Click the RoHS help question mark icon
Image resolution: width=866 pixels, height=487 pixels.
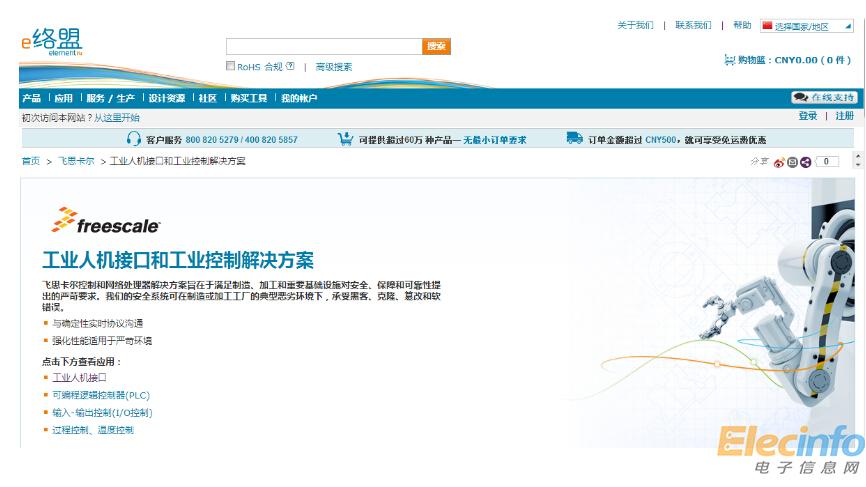[290, 67]
